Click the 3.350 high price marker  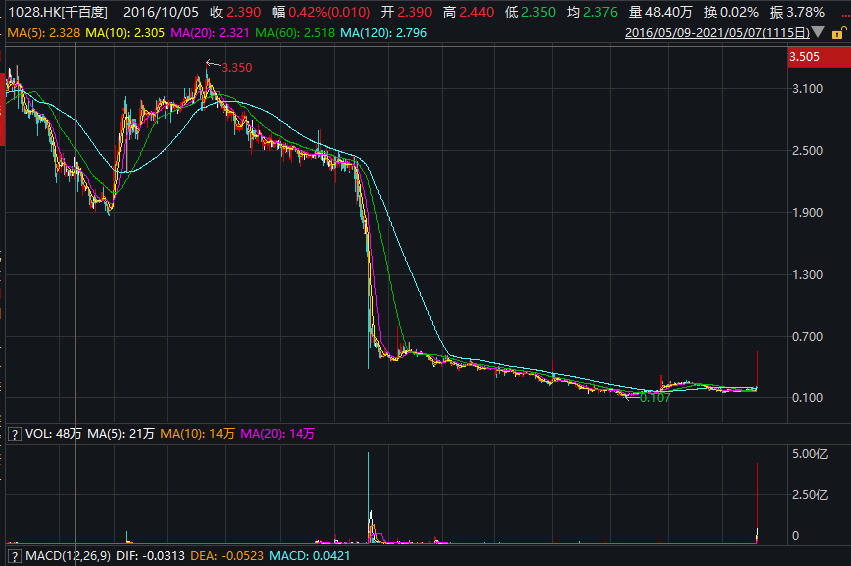click(x=236, y=67)
